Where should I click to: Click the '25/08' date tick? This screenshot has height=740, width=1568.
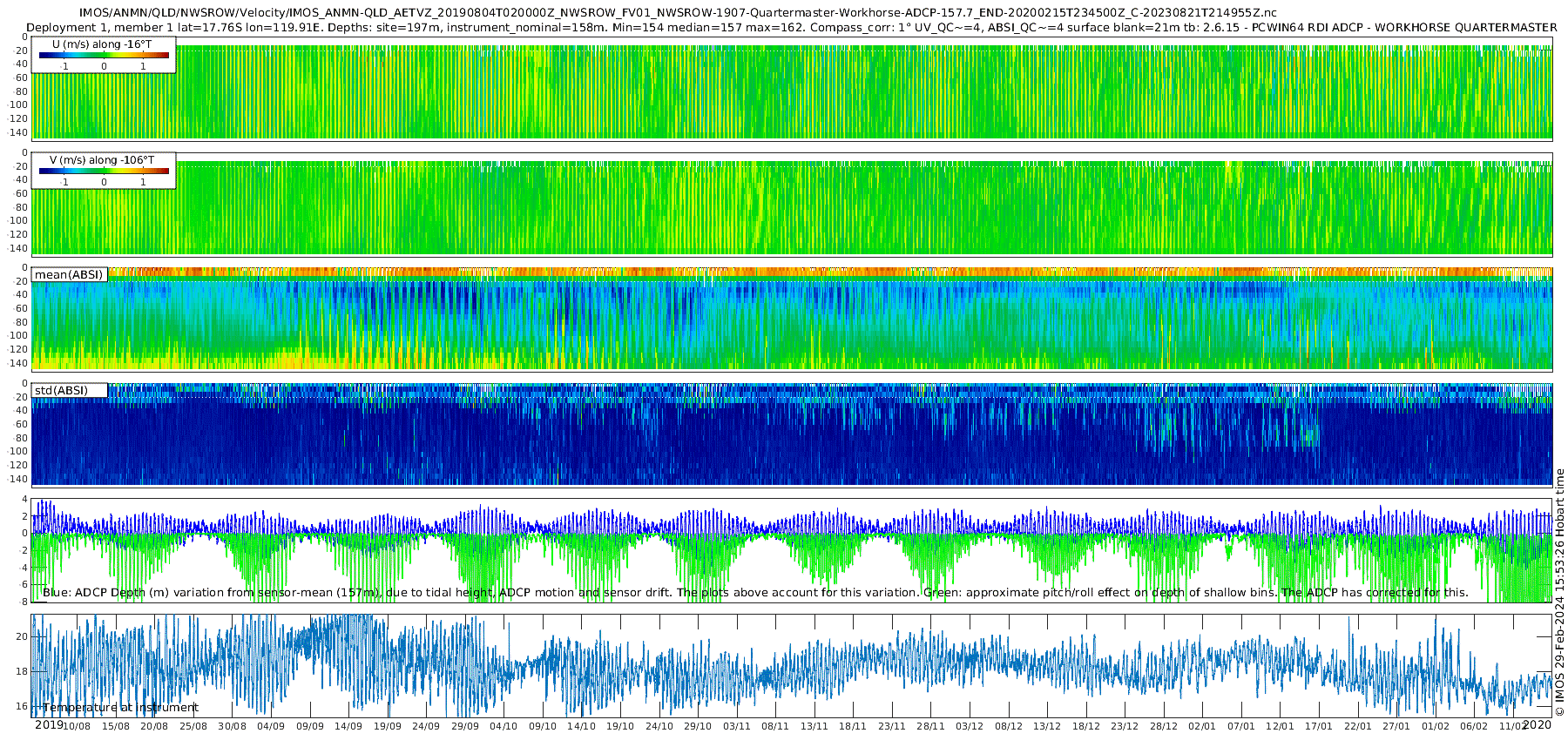tap(193, 726)
